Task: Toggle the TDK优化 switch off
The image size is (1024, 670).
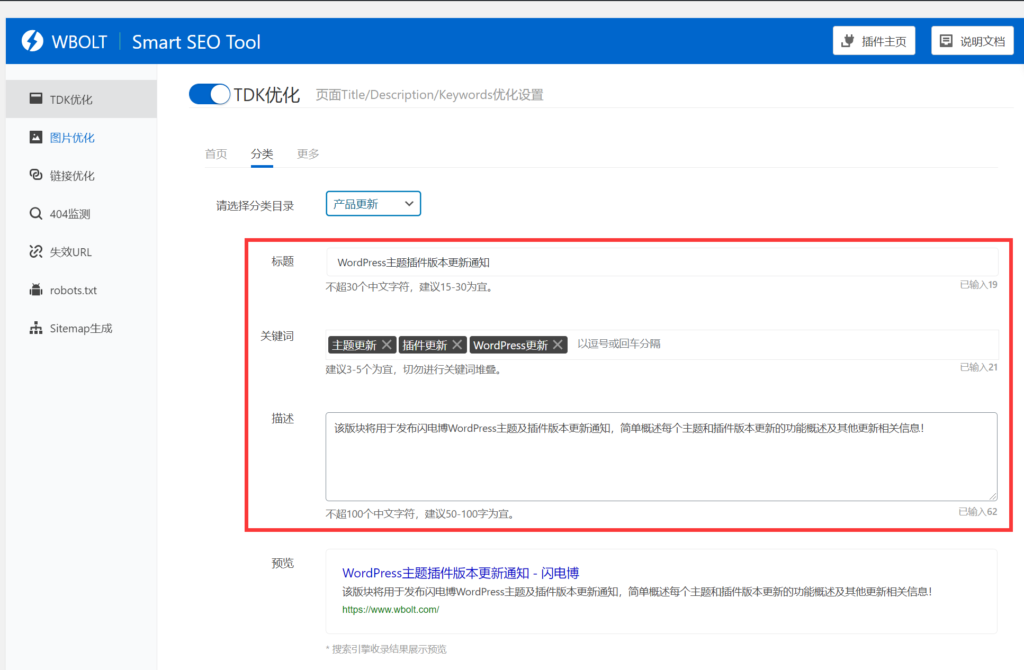Action: pos(209,94)
